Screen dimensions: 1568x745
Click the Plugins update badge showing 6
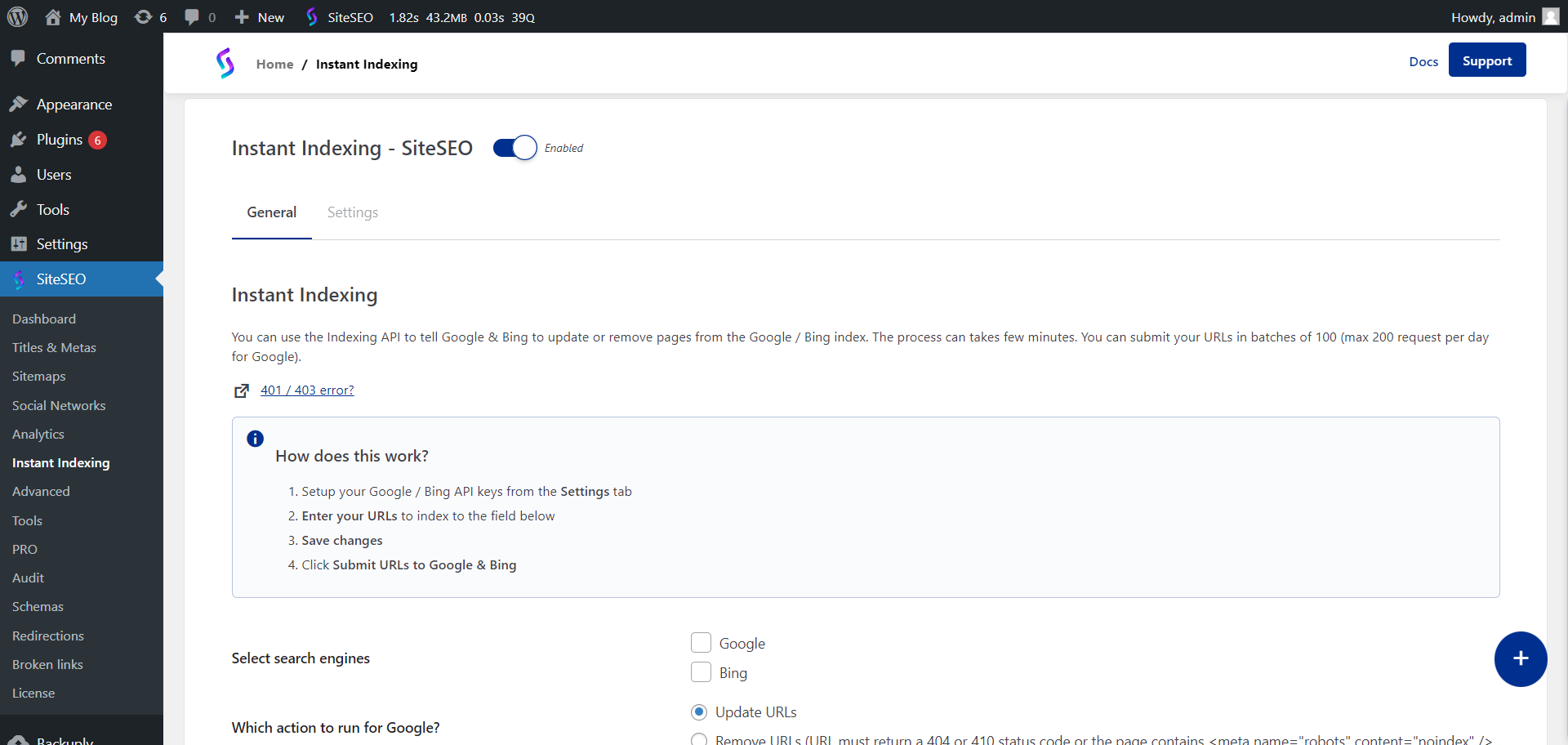click(98, 141)
